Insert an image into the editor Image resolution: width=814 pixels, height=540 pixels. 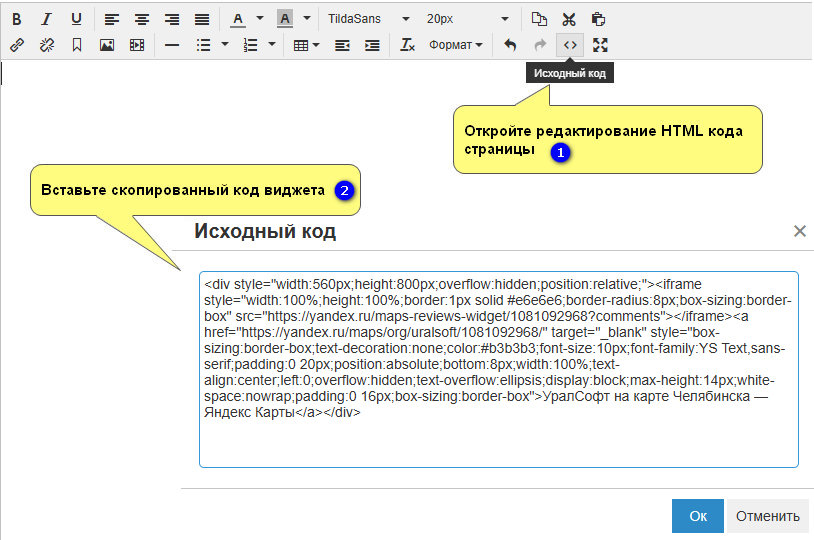click(107, 45)
